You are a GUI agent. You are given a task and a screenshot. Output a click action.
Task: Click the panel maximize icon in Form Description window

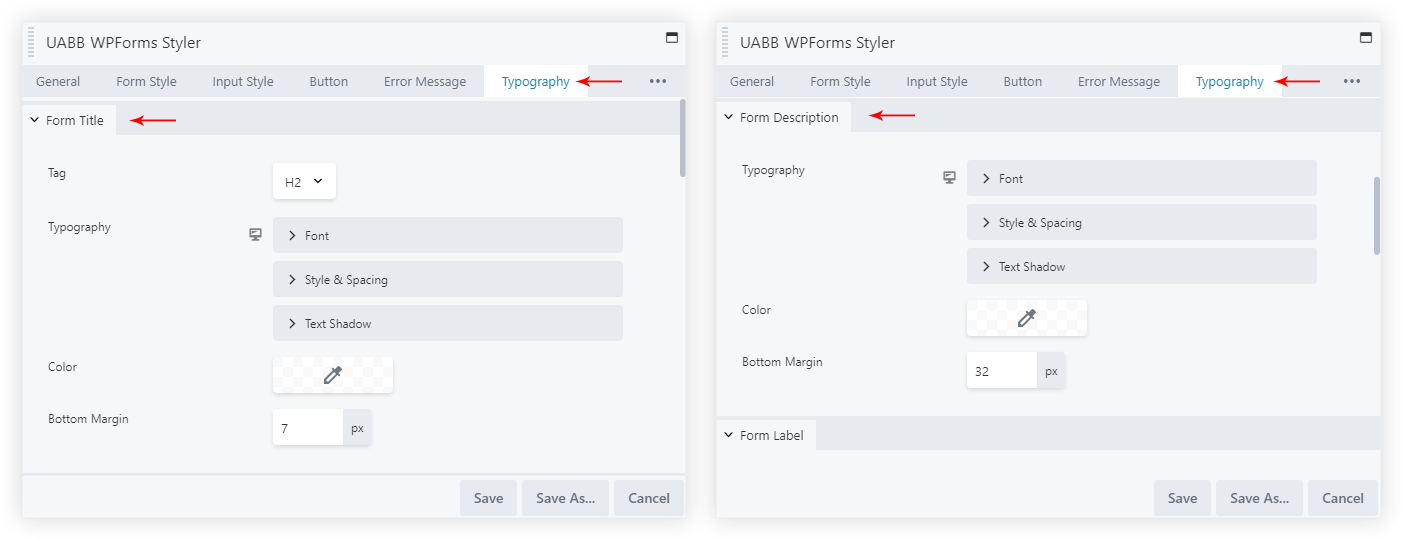coord(1365,38)
